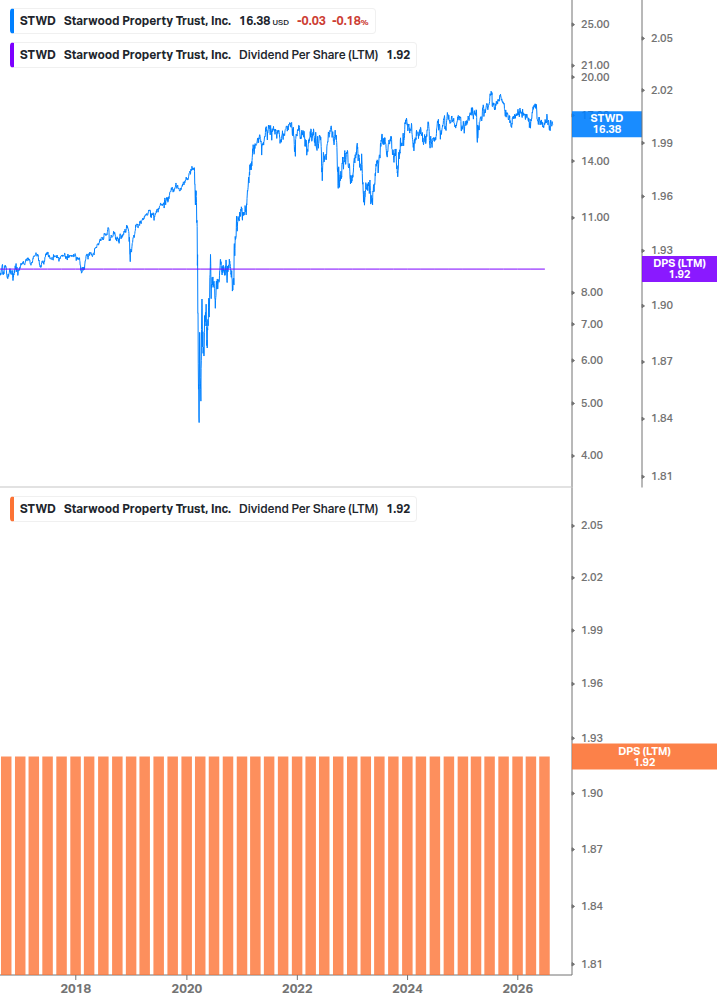Click the 5.00 price axis value
717x1005 pixels.
coord(591,403)
